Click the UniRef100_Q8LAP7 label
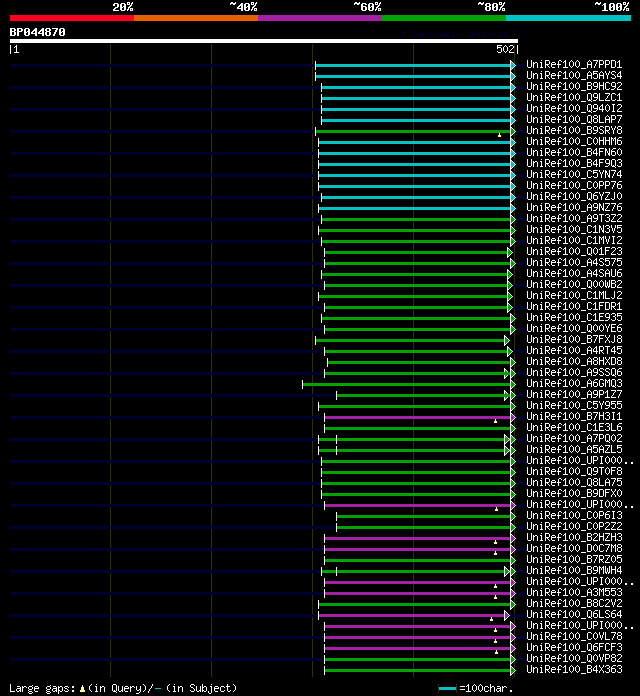Viewport: 640px width, 696px height. 574,119
